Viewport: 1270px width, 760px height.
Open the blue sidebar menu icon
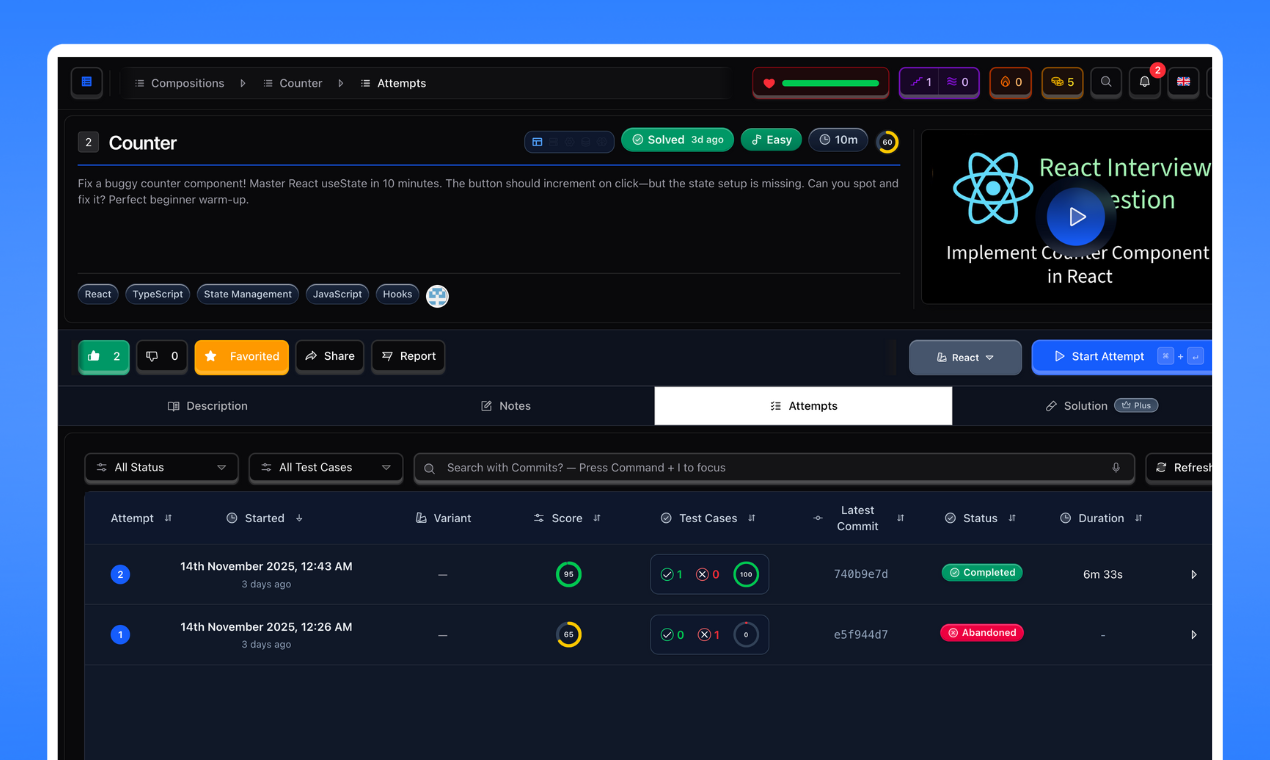(x=86, y=82)
